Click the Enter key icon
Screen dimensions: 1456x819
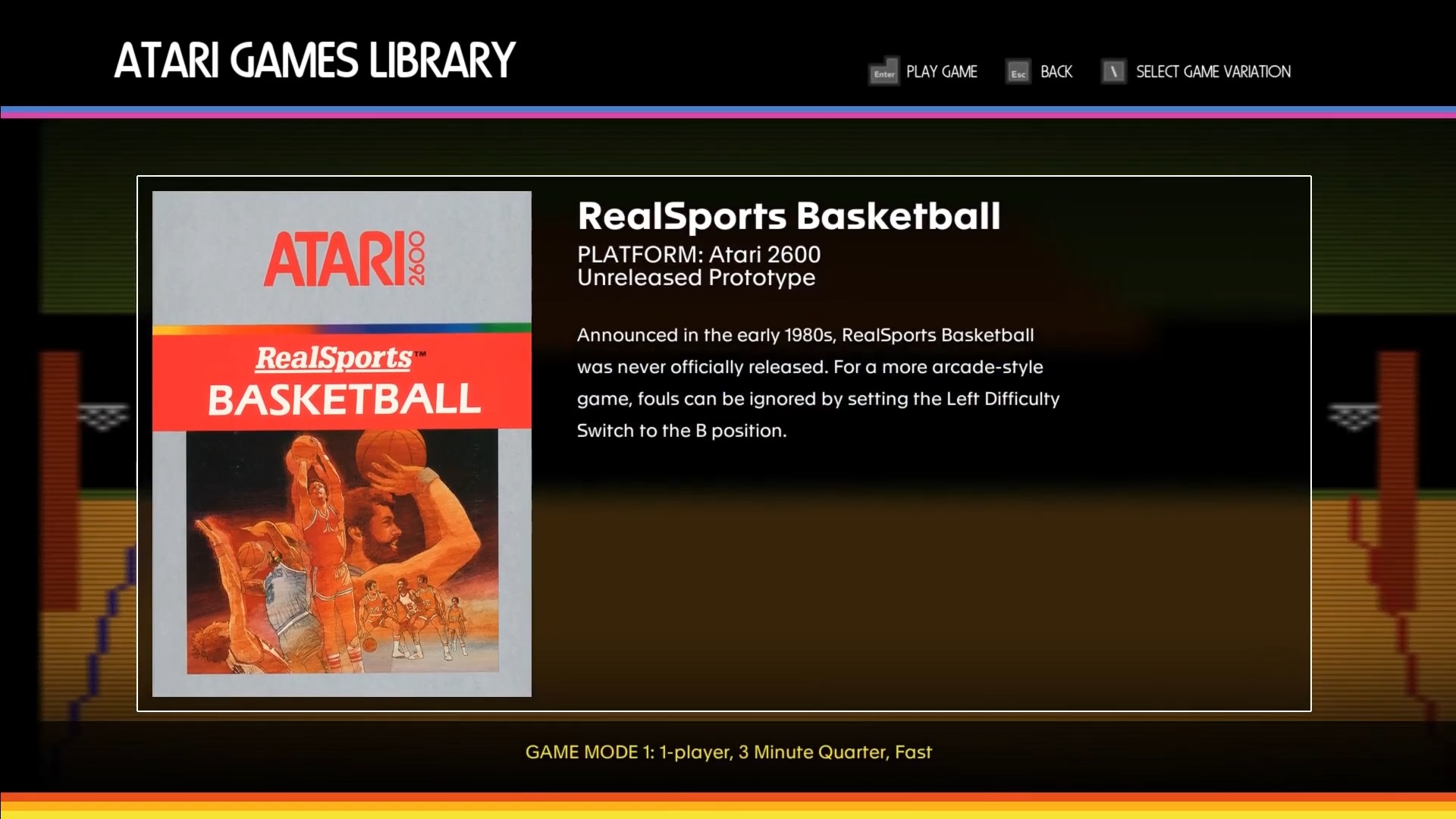point(883,72)
